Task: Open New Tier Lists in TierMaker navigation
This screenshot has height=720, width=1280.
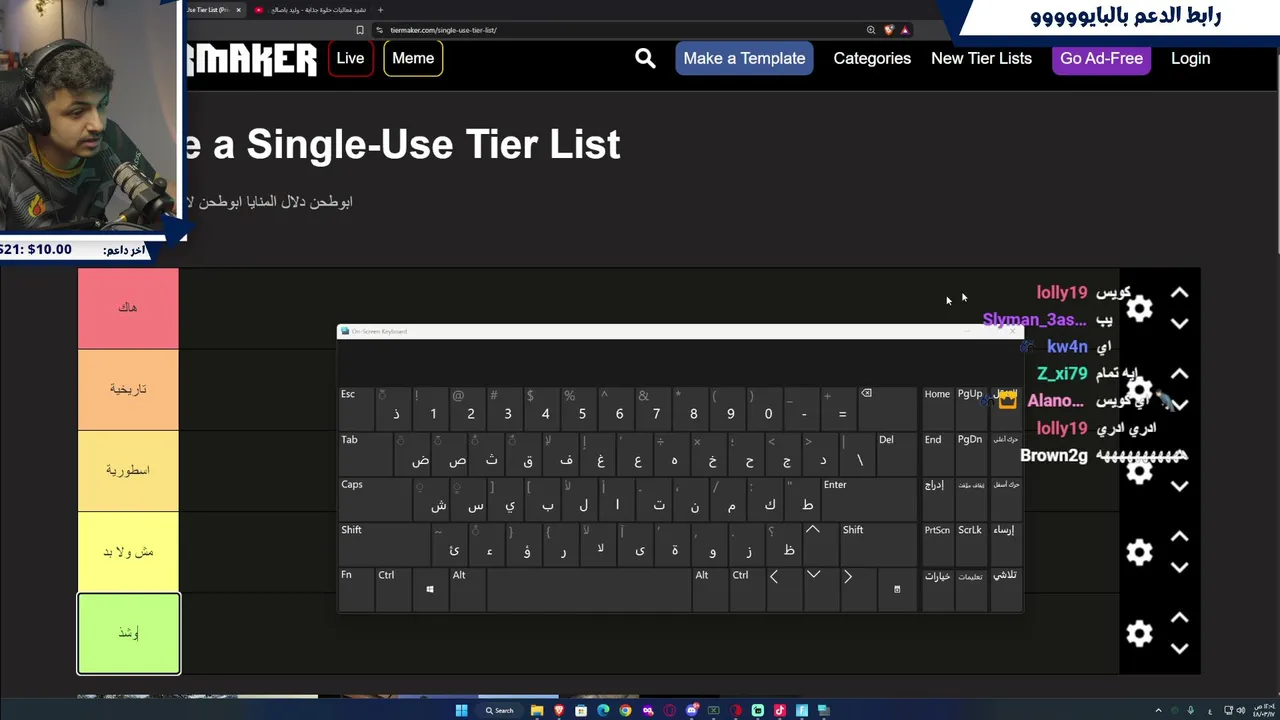Action: [981, 58]
